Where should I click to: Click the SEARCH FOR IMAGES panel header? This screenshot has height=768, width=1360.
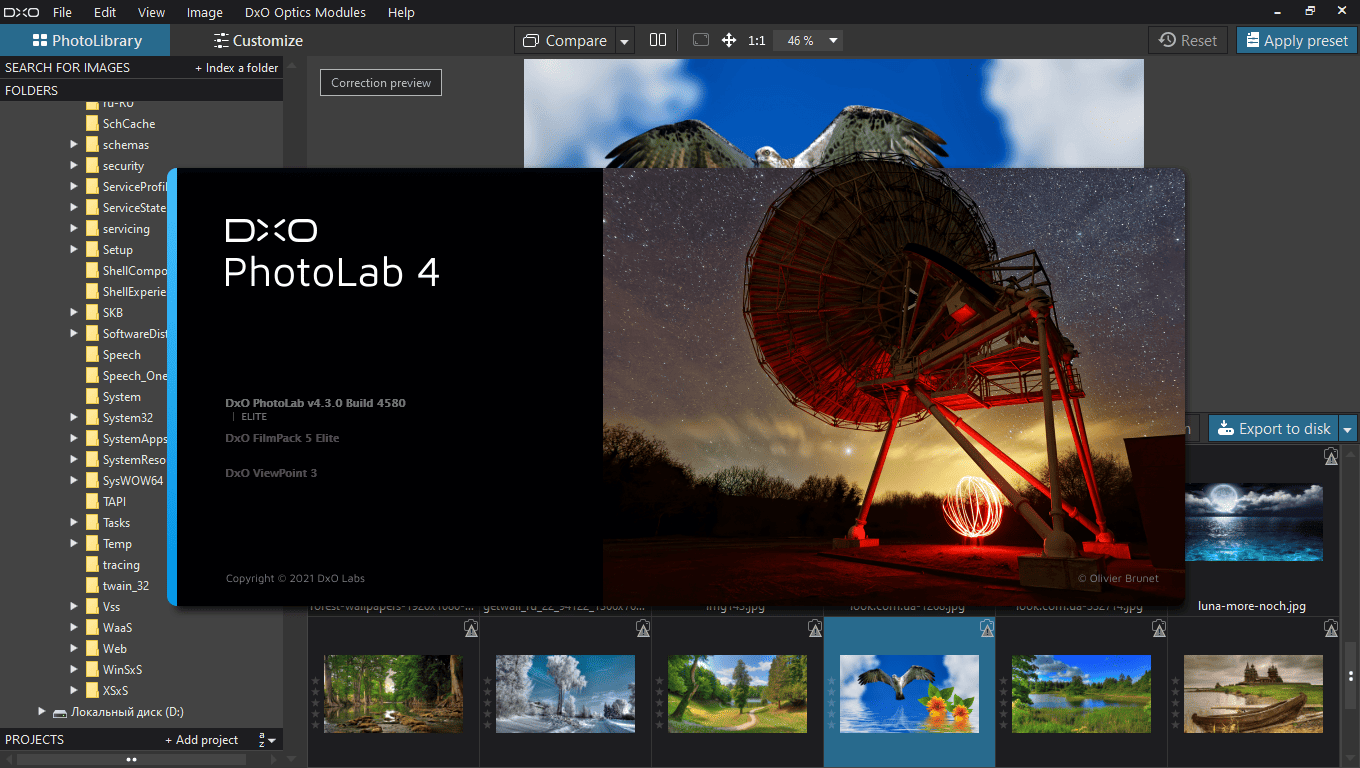click(x=67, y=68)
